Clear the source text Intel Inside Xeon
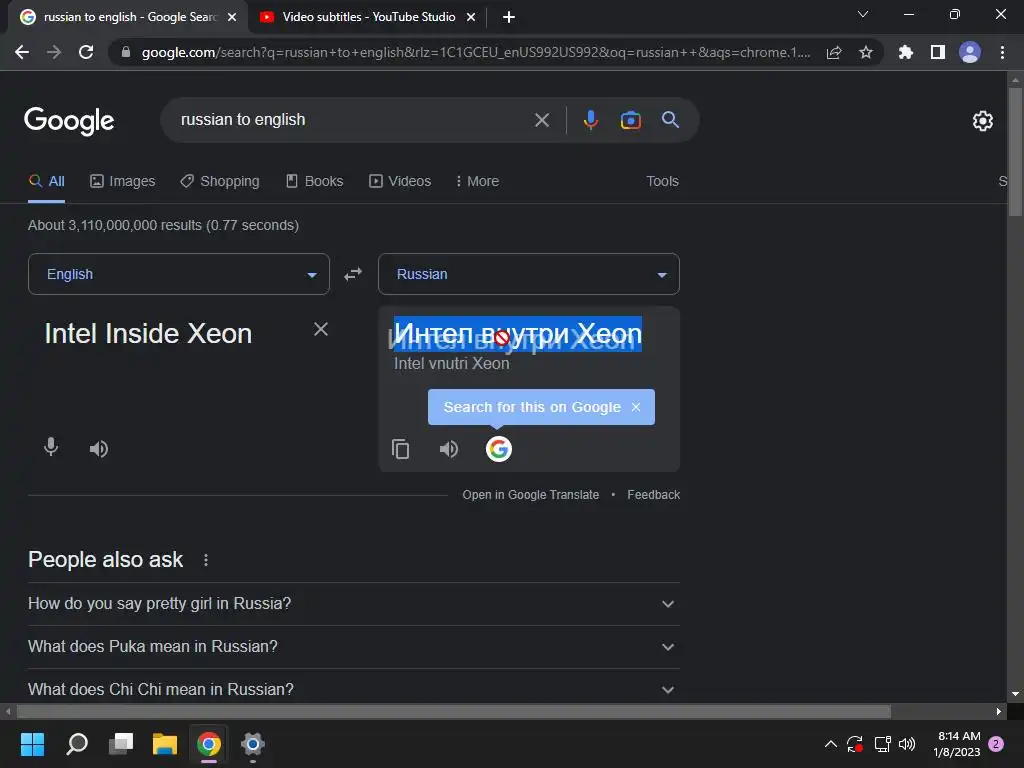The width and height of the screenshot is (1024, 768). point(321,329)
